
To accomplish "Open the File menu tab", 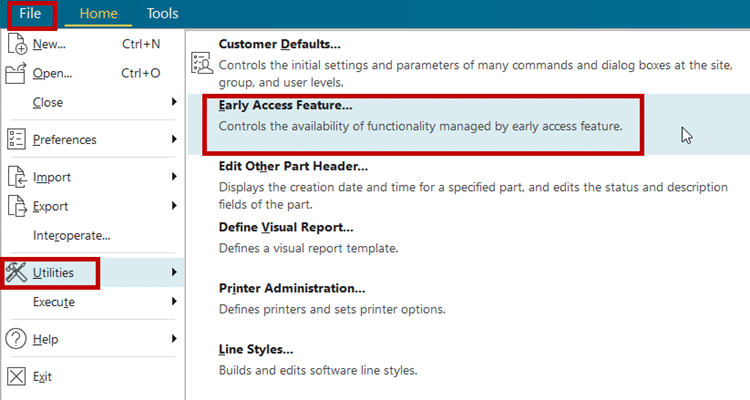I will [x=29, y=14].
